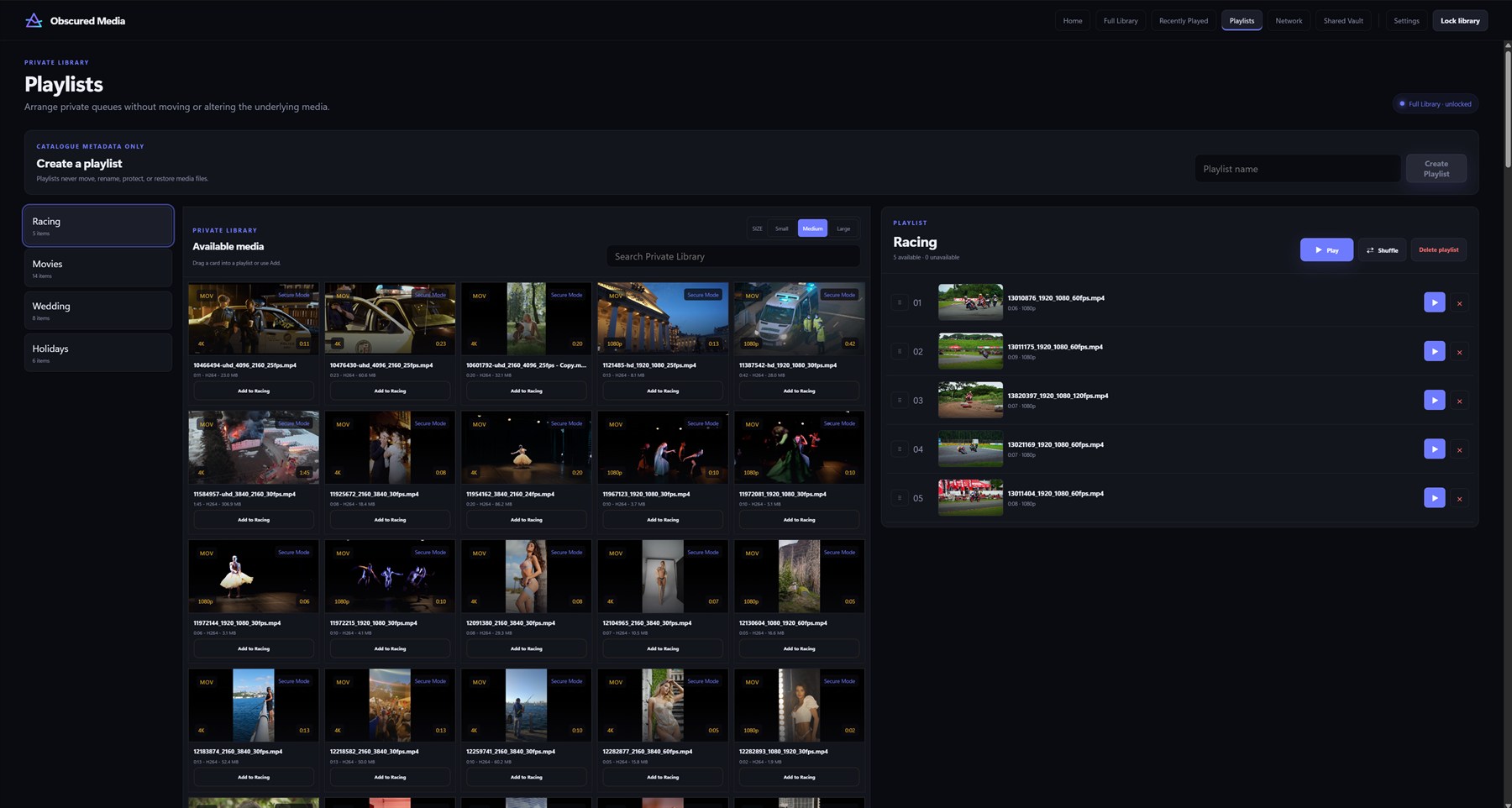Image resolution: width=1512 pixels, height=808 pixels.
Task: Play the 13010876_1920_1080_60fps.mp4 playlist item
Action: (1434, 302)
